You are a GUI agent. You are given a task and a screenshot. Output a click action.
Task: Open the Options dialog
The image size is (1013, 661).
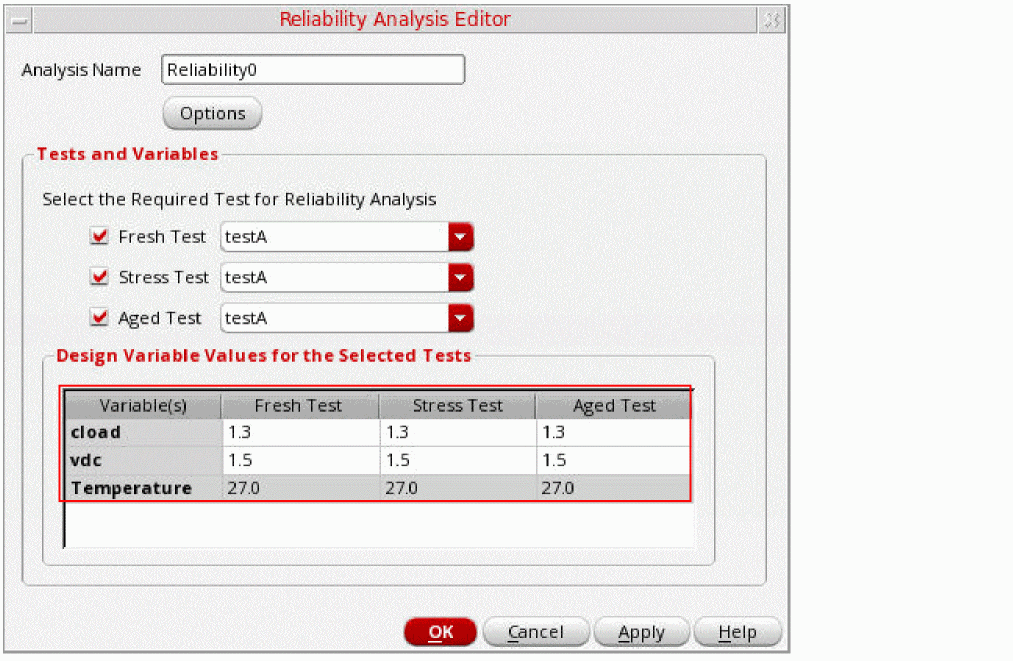[213, 114]
